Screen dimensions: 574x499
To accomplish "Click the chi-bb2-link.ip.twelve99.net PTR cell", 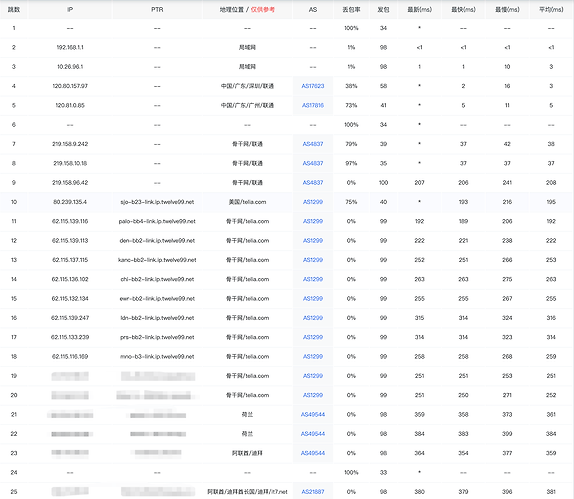I will tap(157, 279).
